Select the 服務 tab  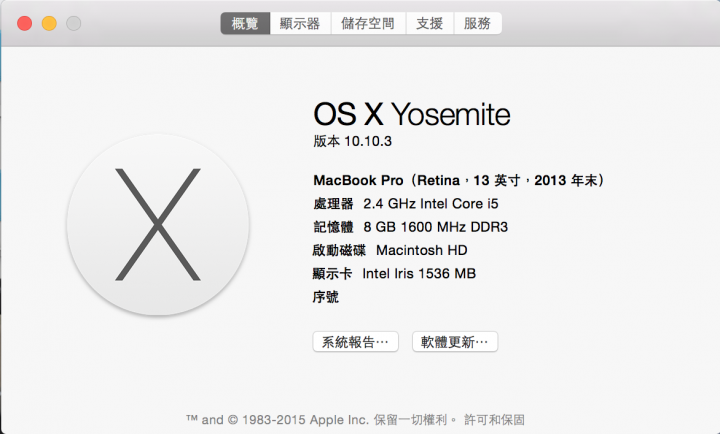(478, 23)
